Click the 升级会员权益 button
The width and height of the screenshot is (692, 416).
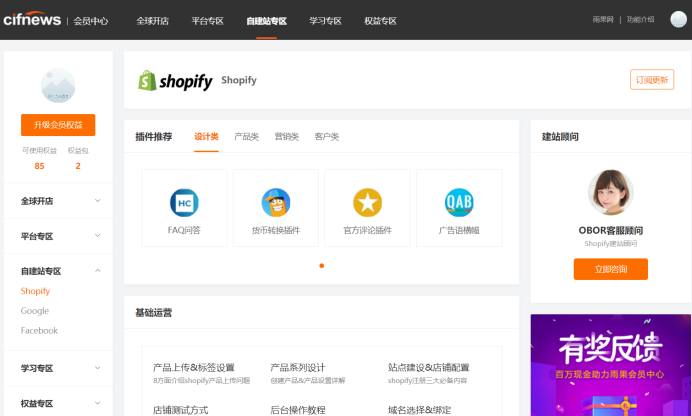(58, 125)
